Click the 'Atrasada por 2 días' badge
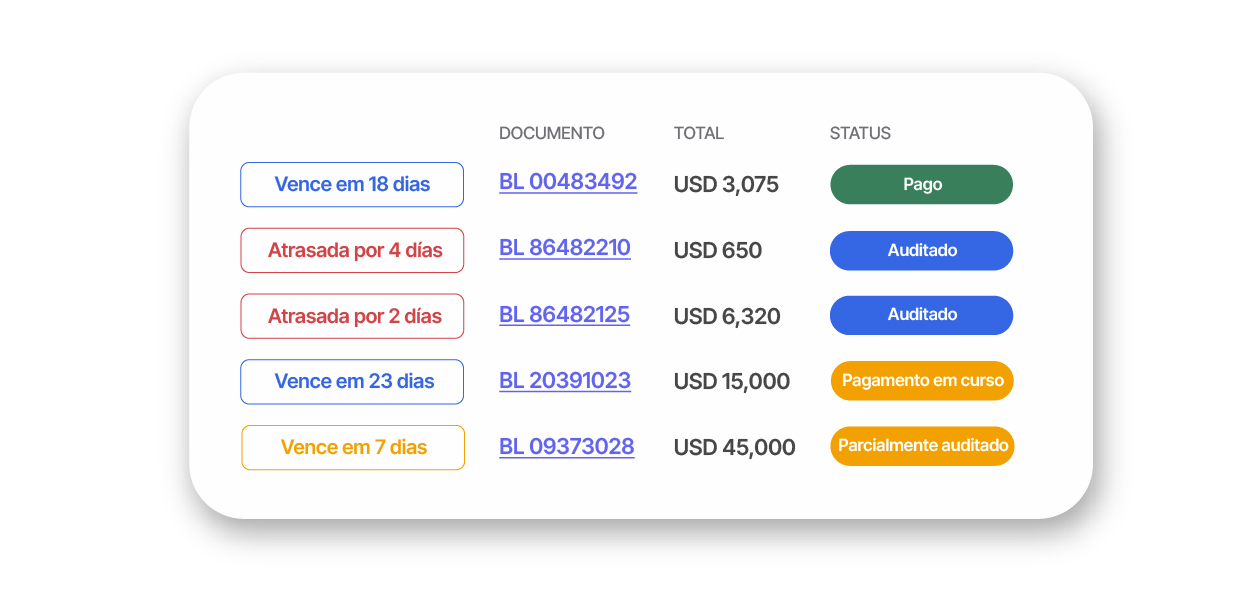Screen dimensions: 1260x604 pos(352,317)
